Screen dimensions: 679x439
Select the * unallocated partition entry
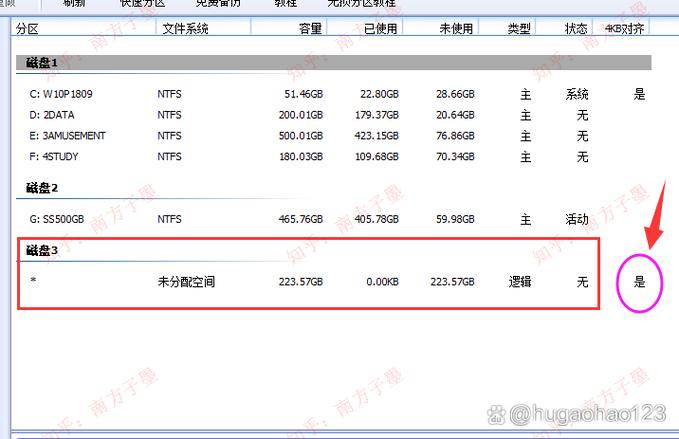(x=33, y=281)
